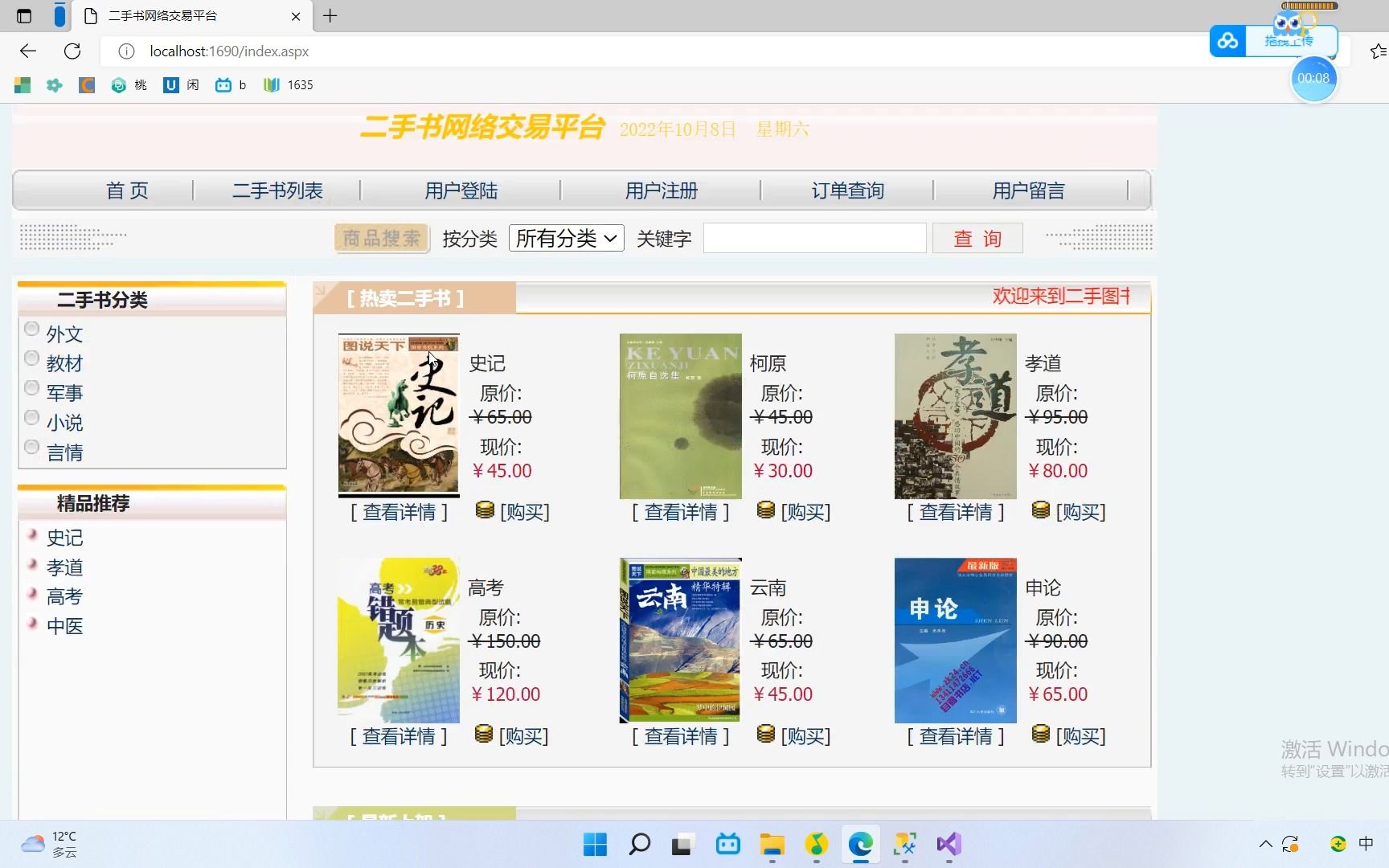Select the 言情 category radio

pos(31,447)
